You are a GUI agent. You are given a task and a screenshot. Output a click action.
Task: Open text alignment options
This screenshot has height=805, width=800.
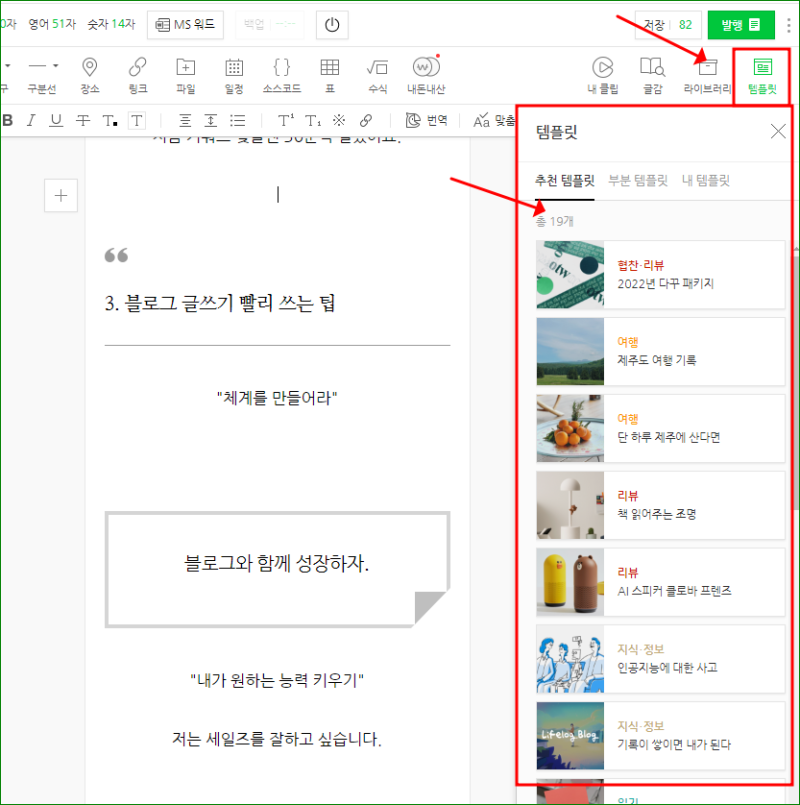pos(185,120)
